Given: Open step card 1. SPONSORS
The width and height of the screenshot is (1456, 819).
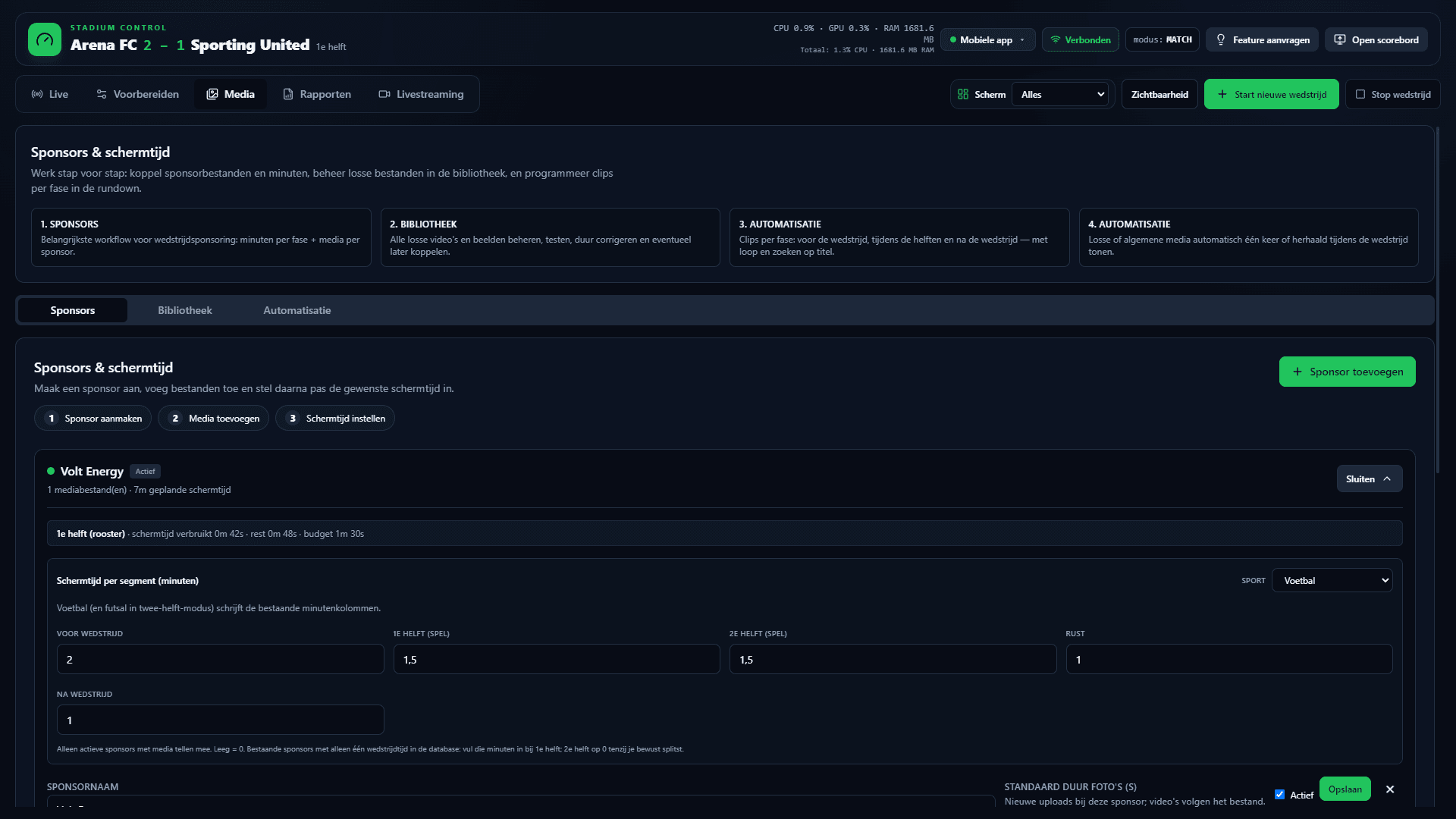Looking at the screenshot, I should click(201, 237).
